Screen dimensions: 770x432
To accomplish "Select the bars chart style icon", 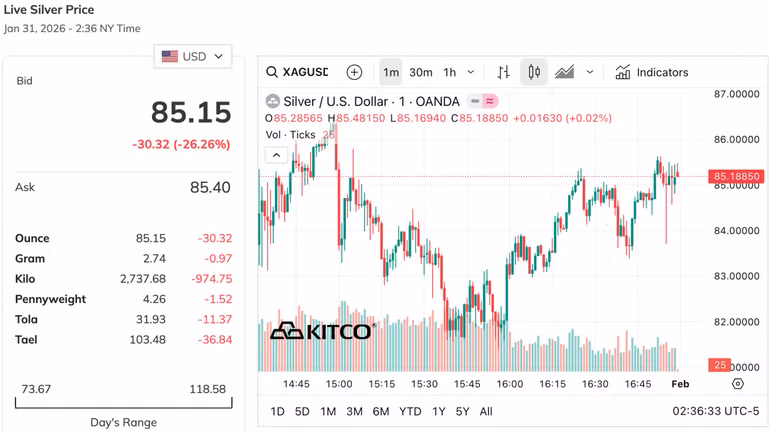I will 503,72.
